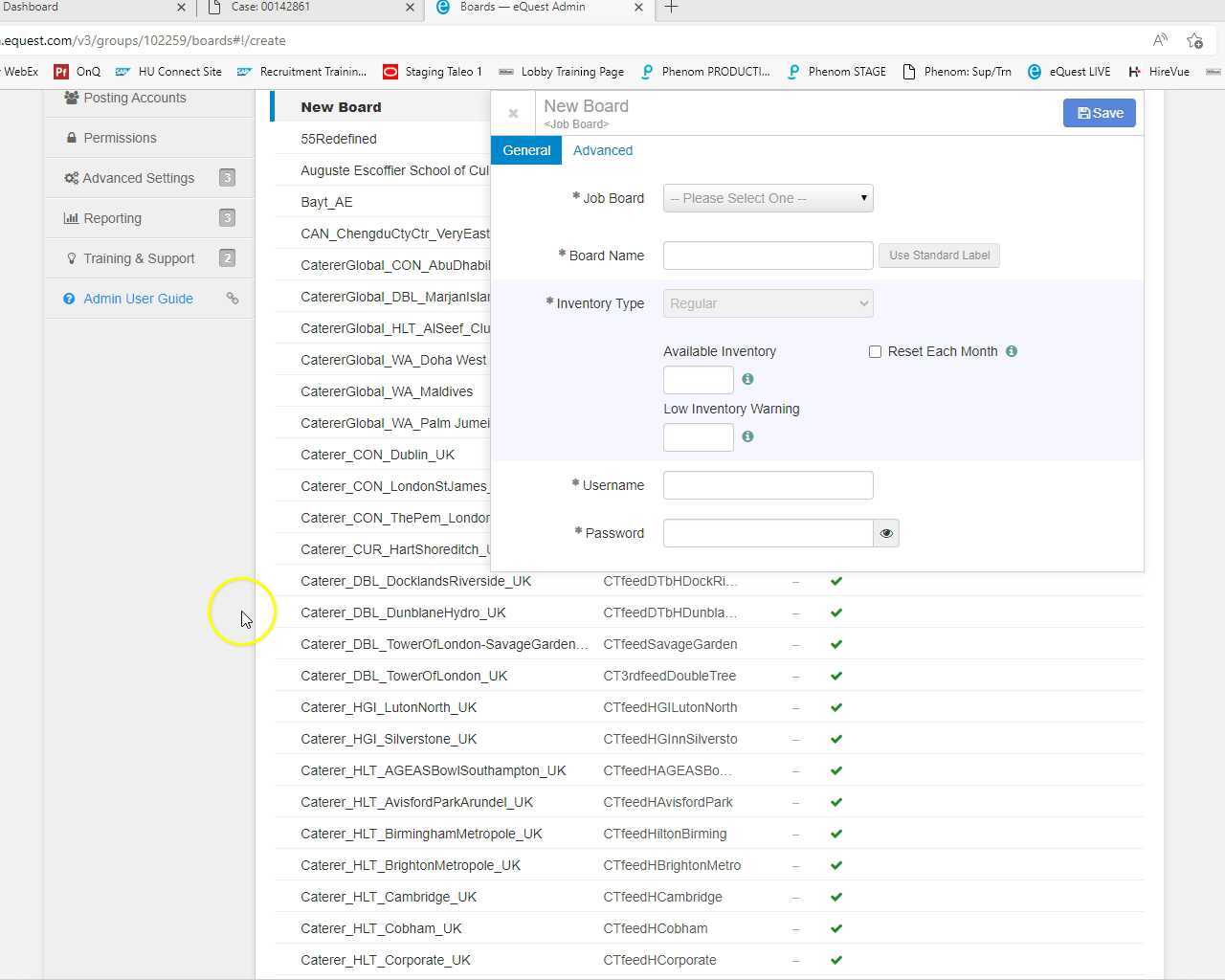Save the new board
The image size is (1225, 980).
1099,113
